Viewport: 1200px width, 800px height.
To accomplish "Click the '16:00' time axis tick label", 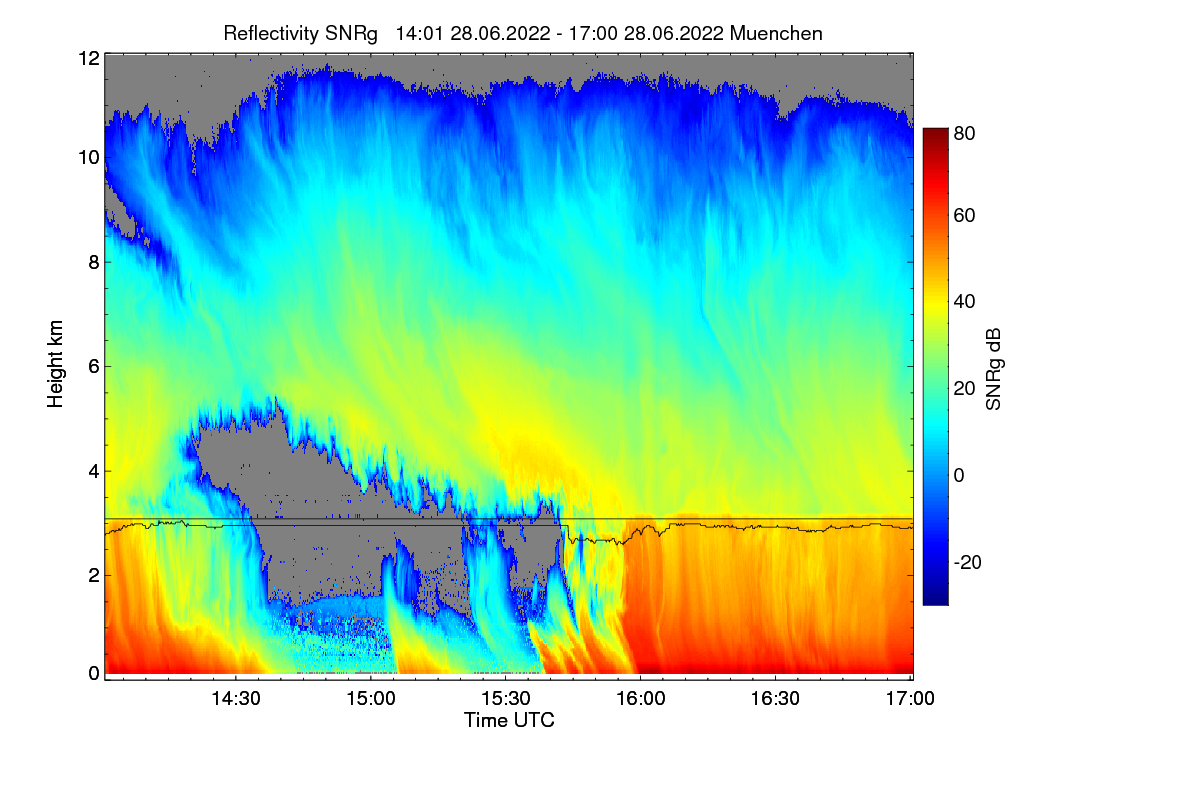I will pyautogui.click(x=640, y=698).
